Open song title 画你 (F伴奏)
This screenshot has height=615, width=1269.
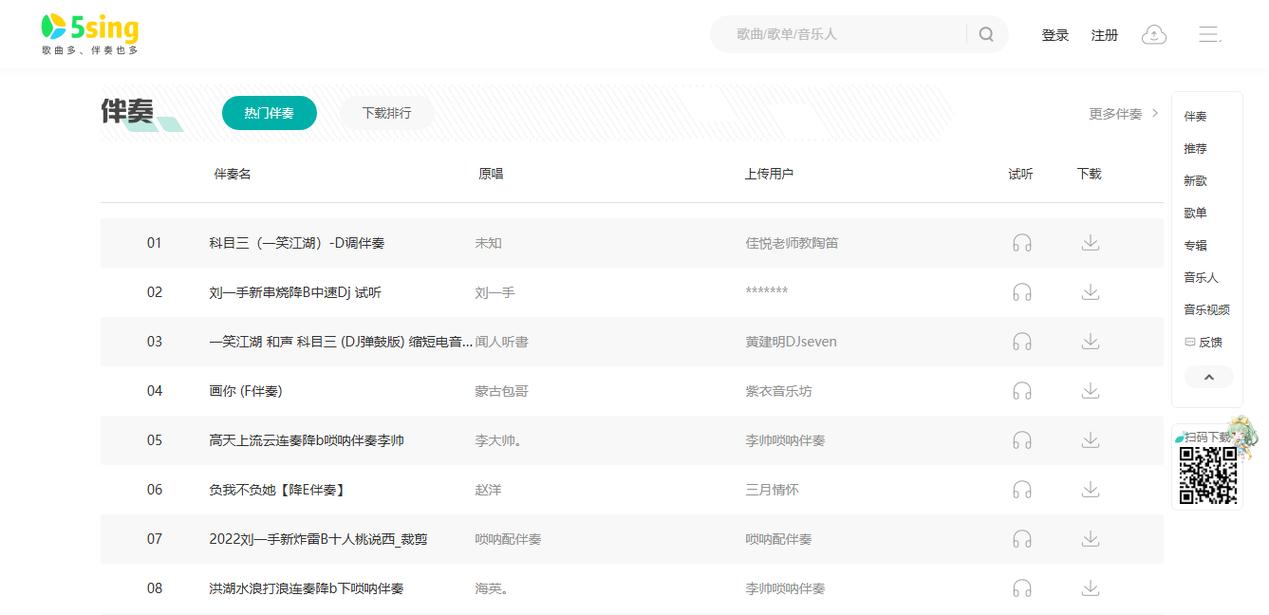coord(246,391)
